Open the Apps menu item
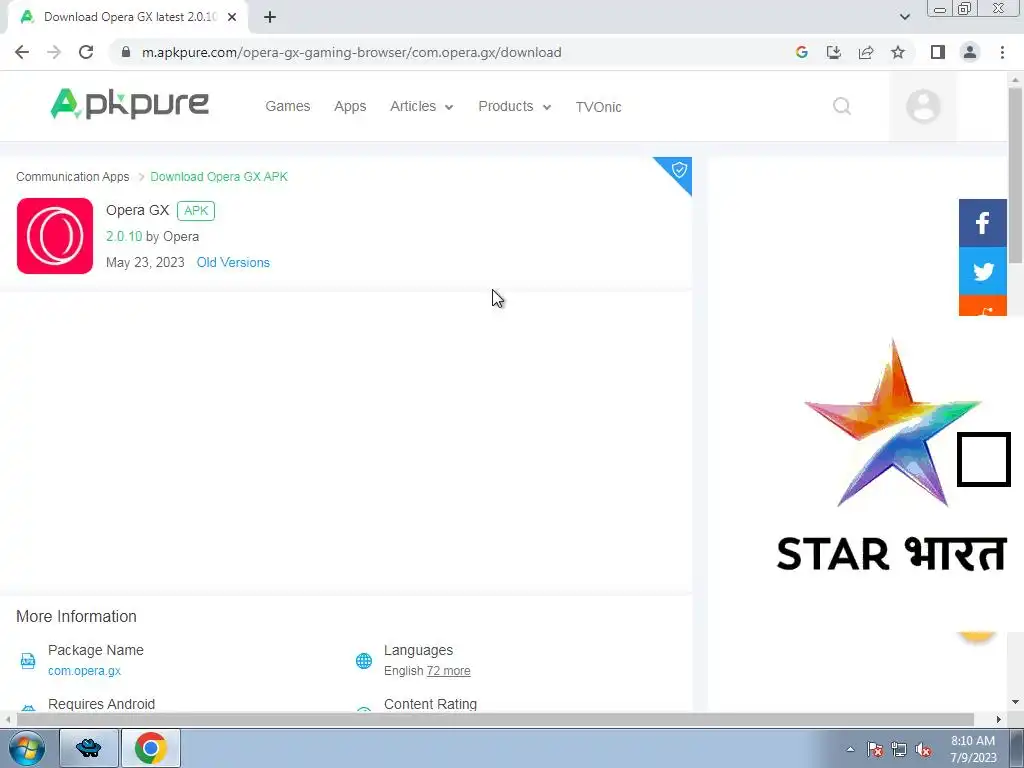 [350, 106]
